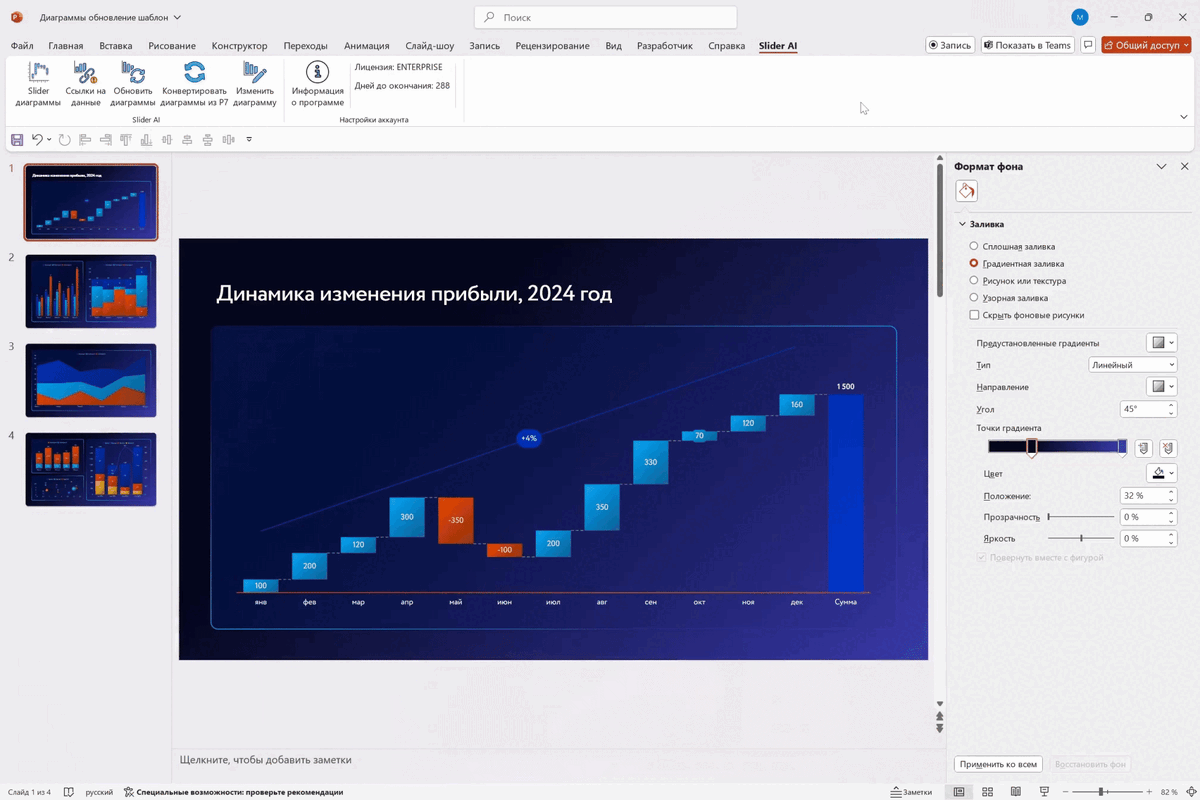Viewport: 1200px width, 800px height.
Task: Select the Изменить диаграмму tool
Action: tap(255, 84)
